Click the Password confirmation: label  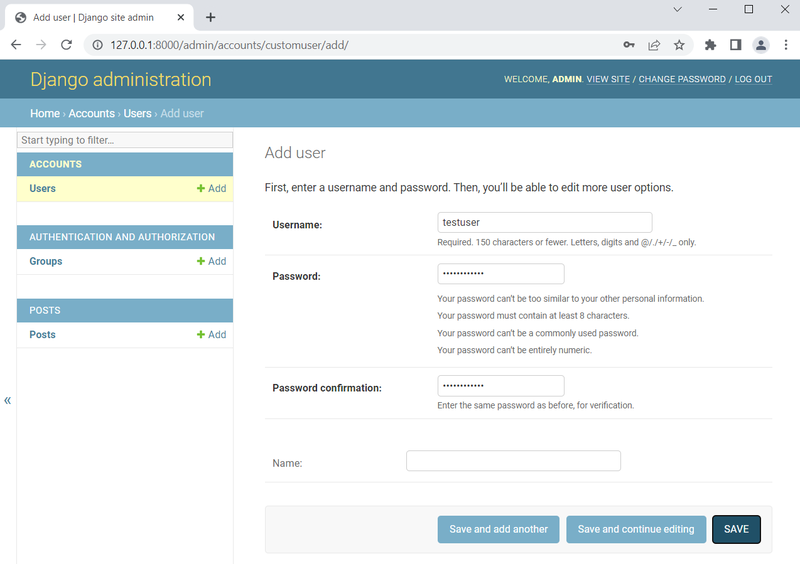click(x=327, y=388)
